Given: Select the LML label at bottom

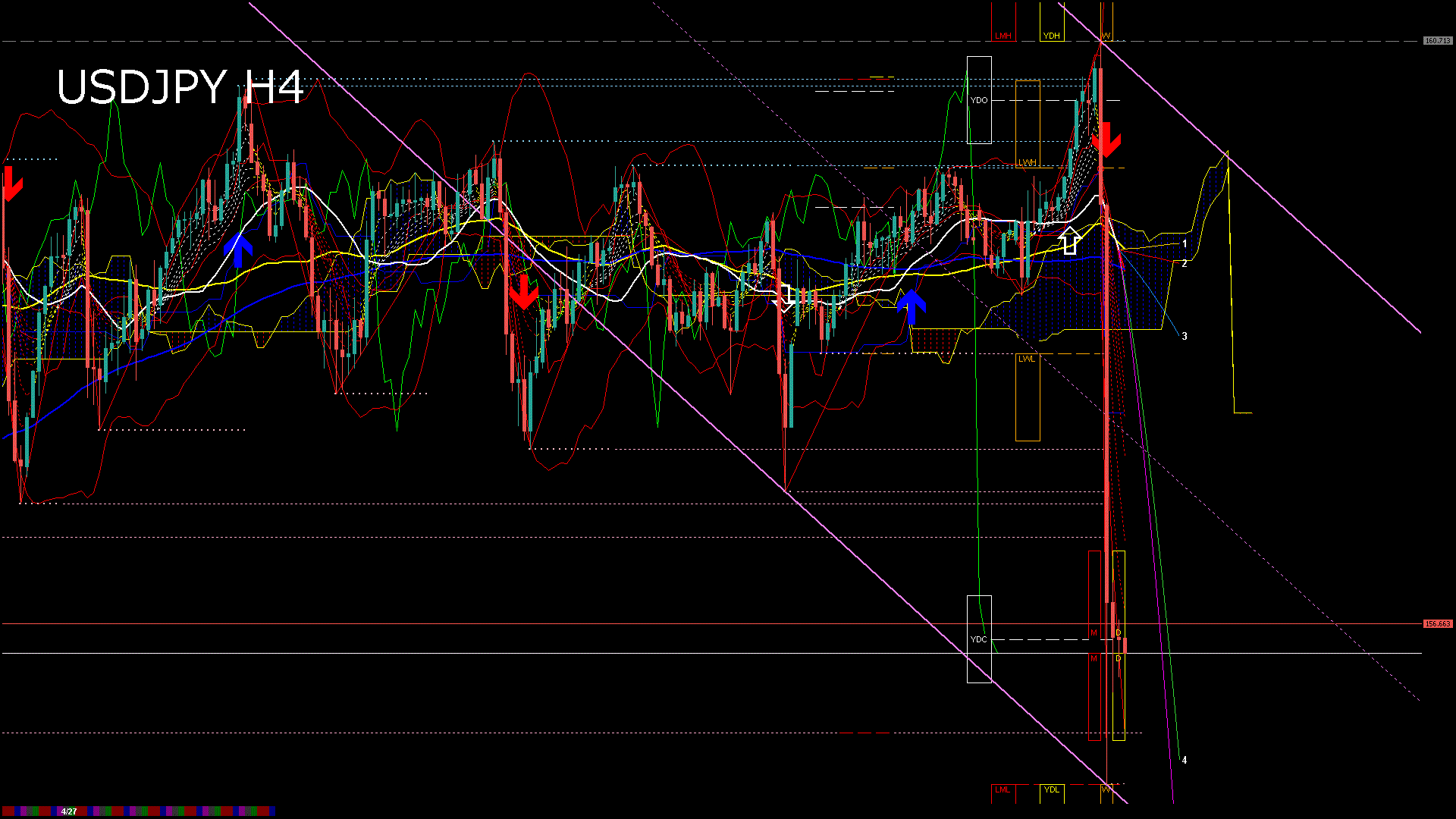Looking at the screenshot, I should point(1003,790).
